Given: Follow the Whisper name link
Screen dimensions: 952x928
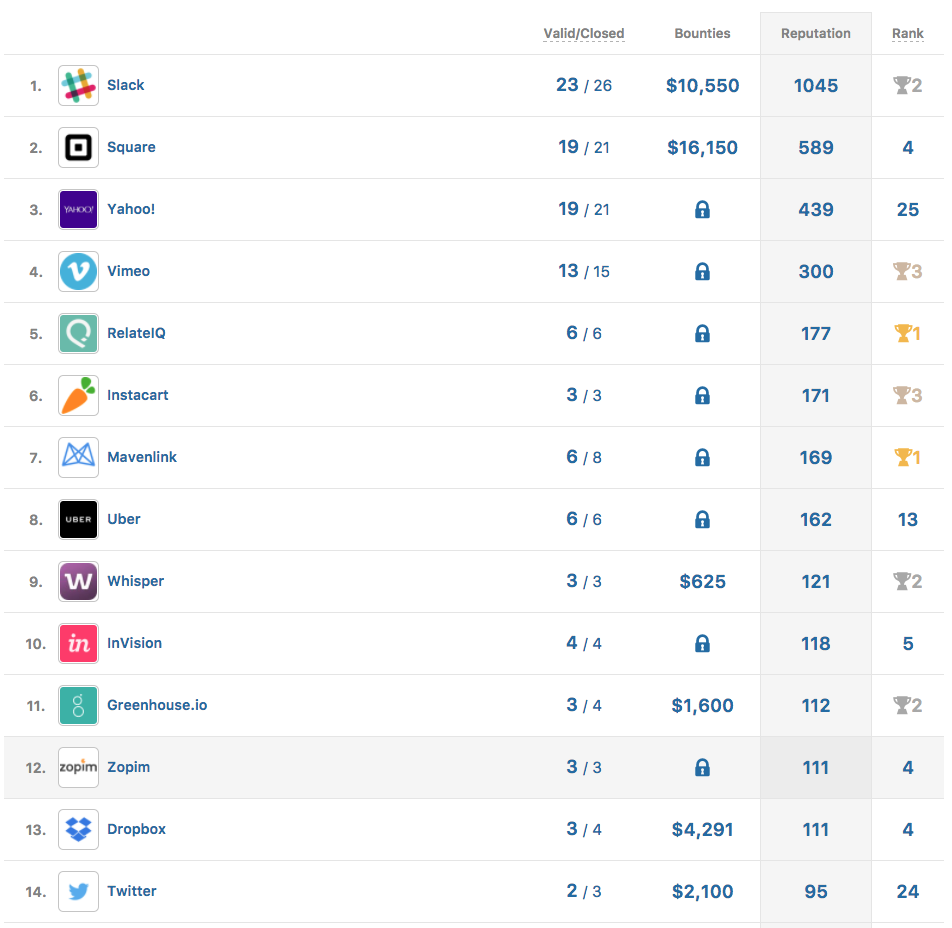Looking at the screenshot, I should click(x=135, y=581).
